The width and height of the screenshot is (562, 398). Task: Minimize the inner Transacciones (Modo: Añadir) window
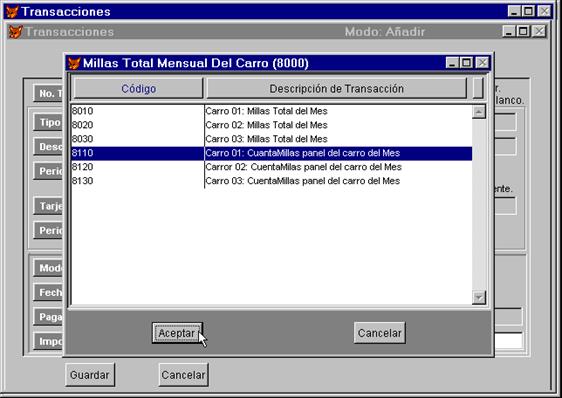tap(509, 32)
